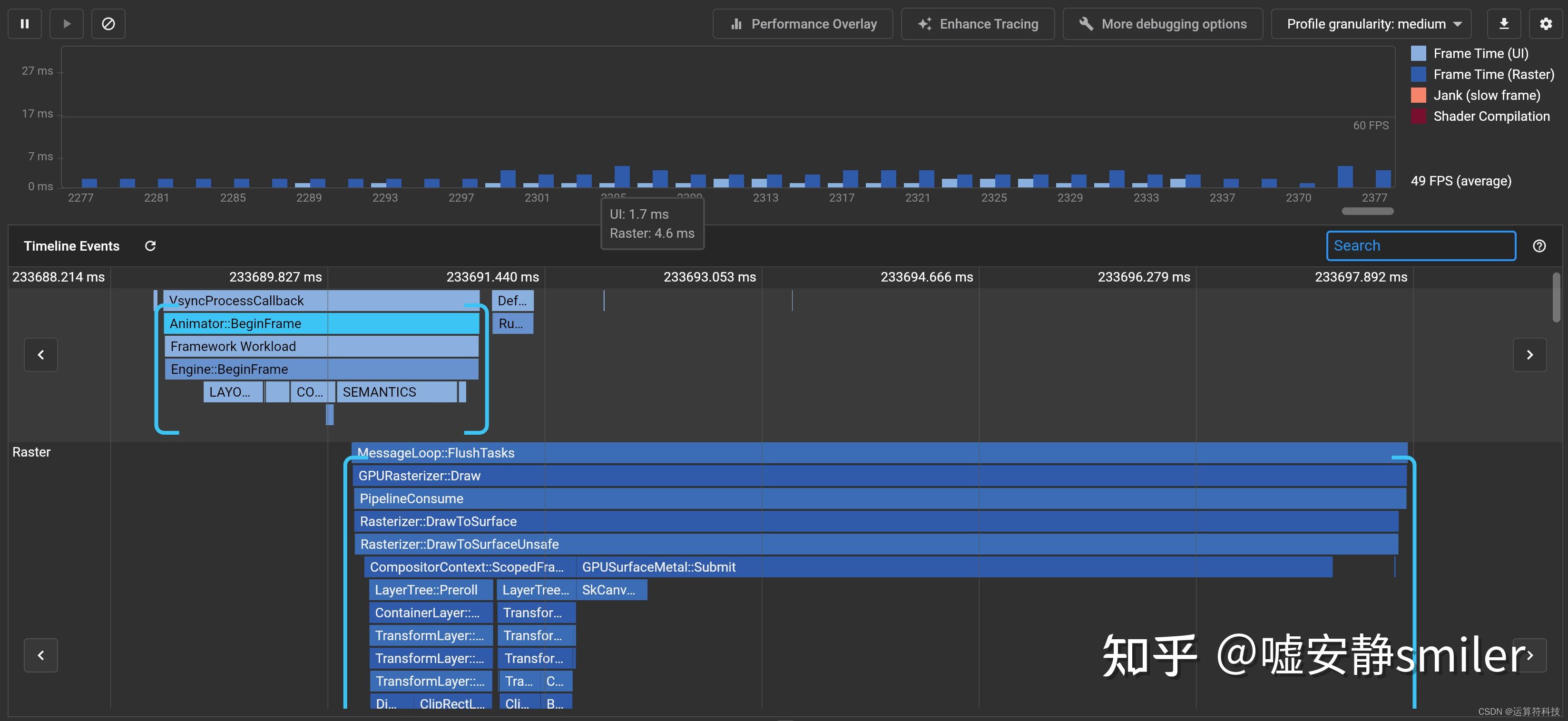
Task: Open flutter frames settings gear
Action: 1546,24
